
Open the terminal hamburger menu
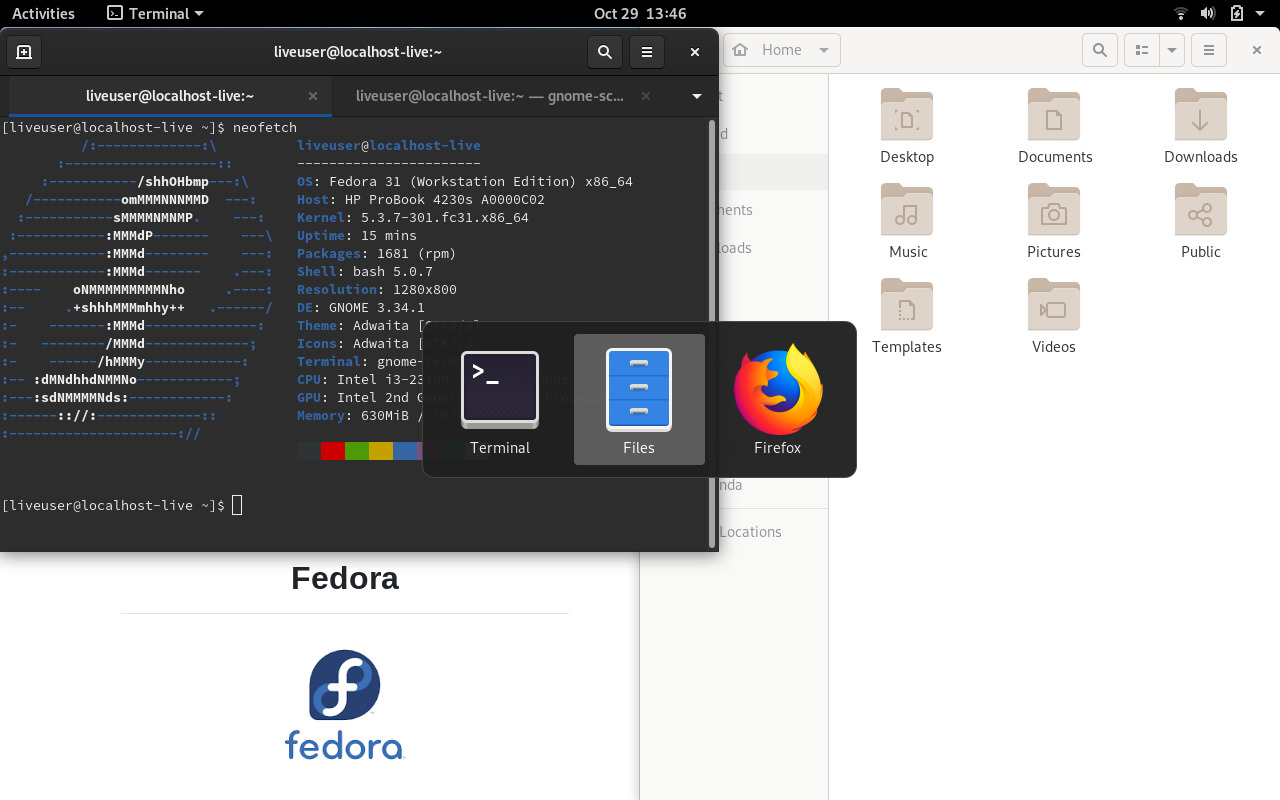coord(647,52)
